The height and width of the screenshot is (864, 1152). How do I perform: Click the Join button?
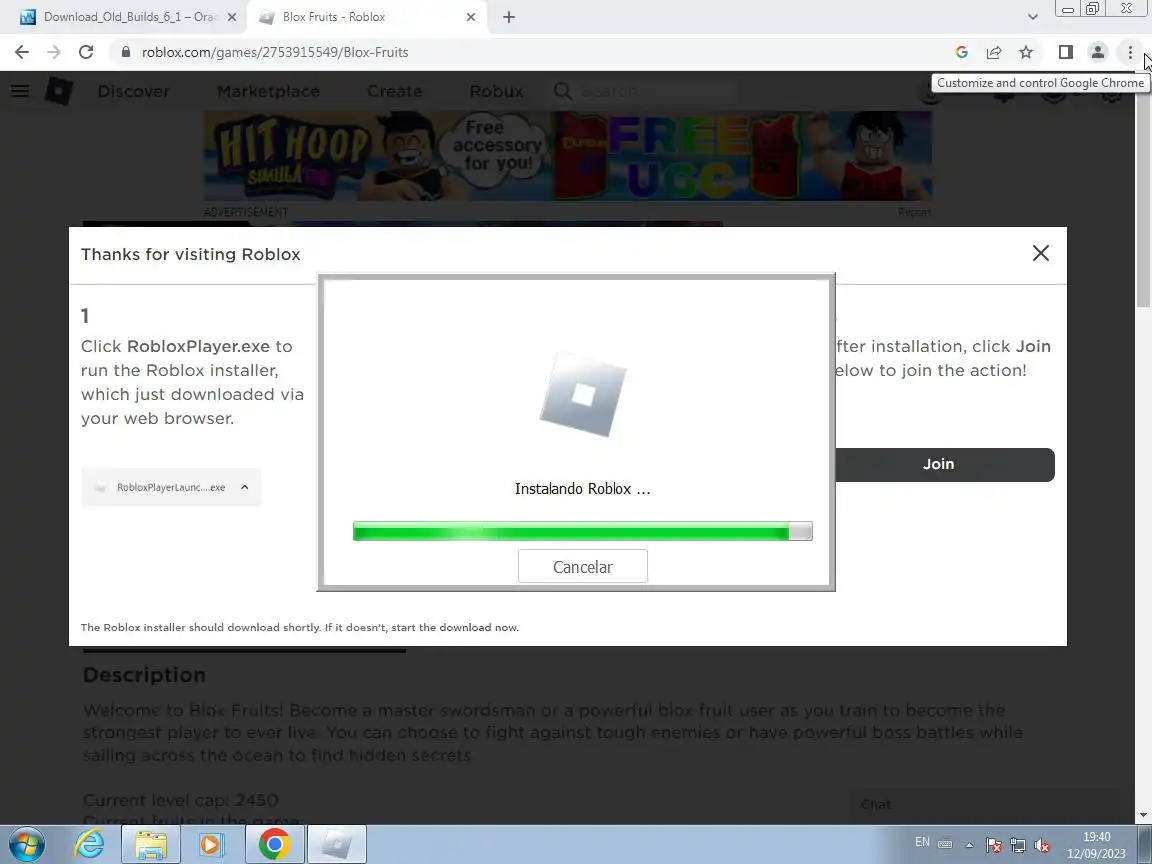click(x=944, y=464)
